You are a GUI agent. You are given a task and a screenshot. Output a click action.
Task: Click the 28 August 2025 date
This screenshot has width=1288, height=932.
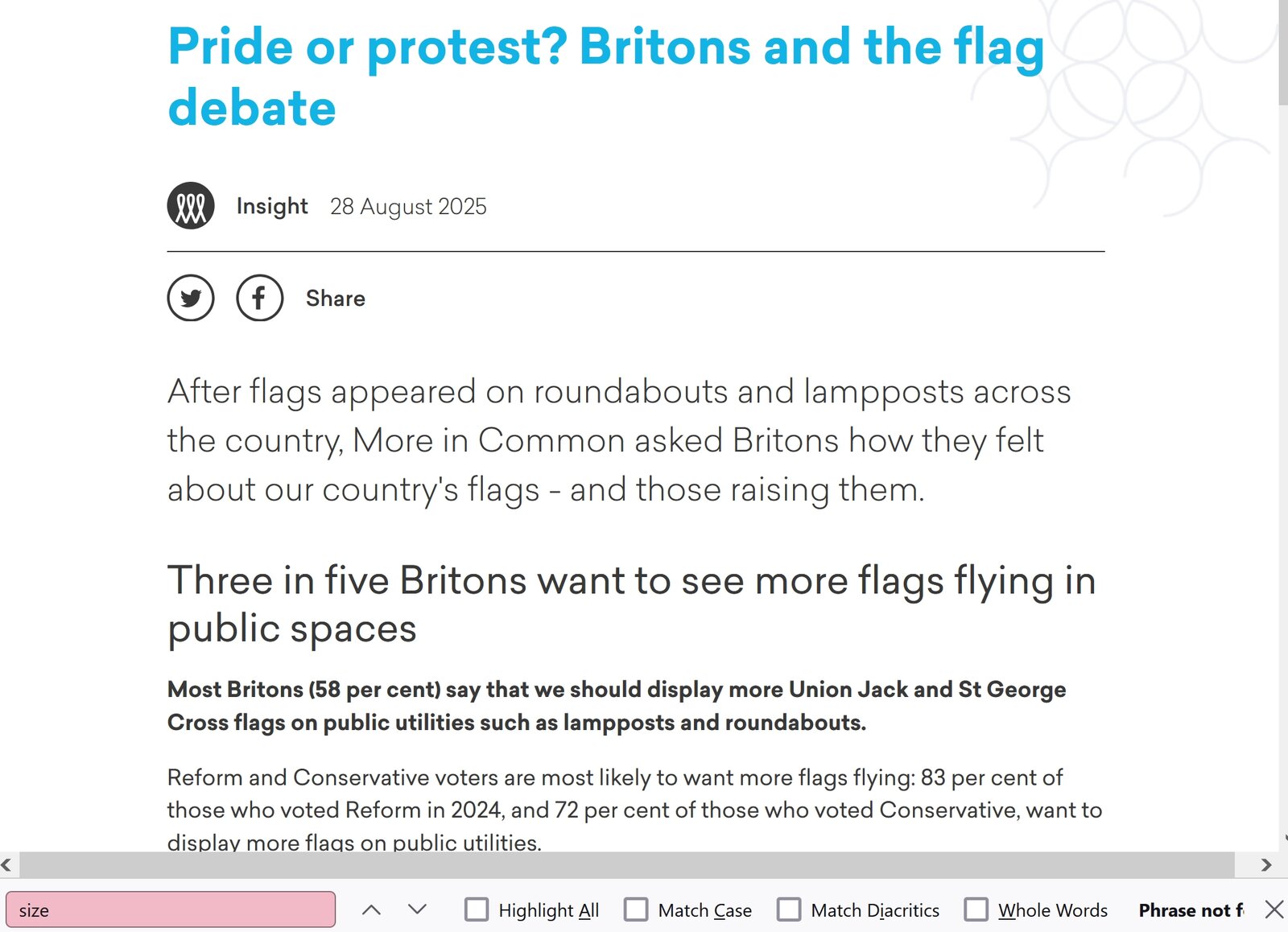pos(408,207)
